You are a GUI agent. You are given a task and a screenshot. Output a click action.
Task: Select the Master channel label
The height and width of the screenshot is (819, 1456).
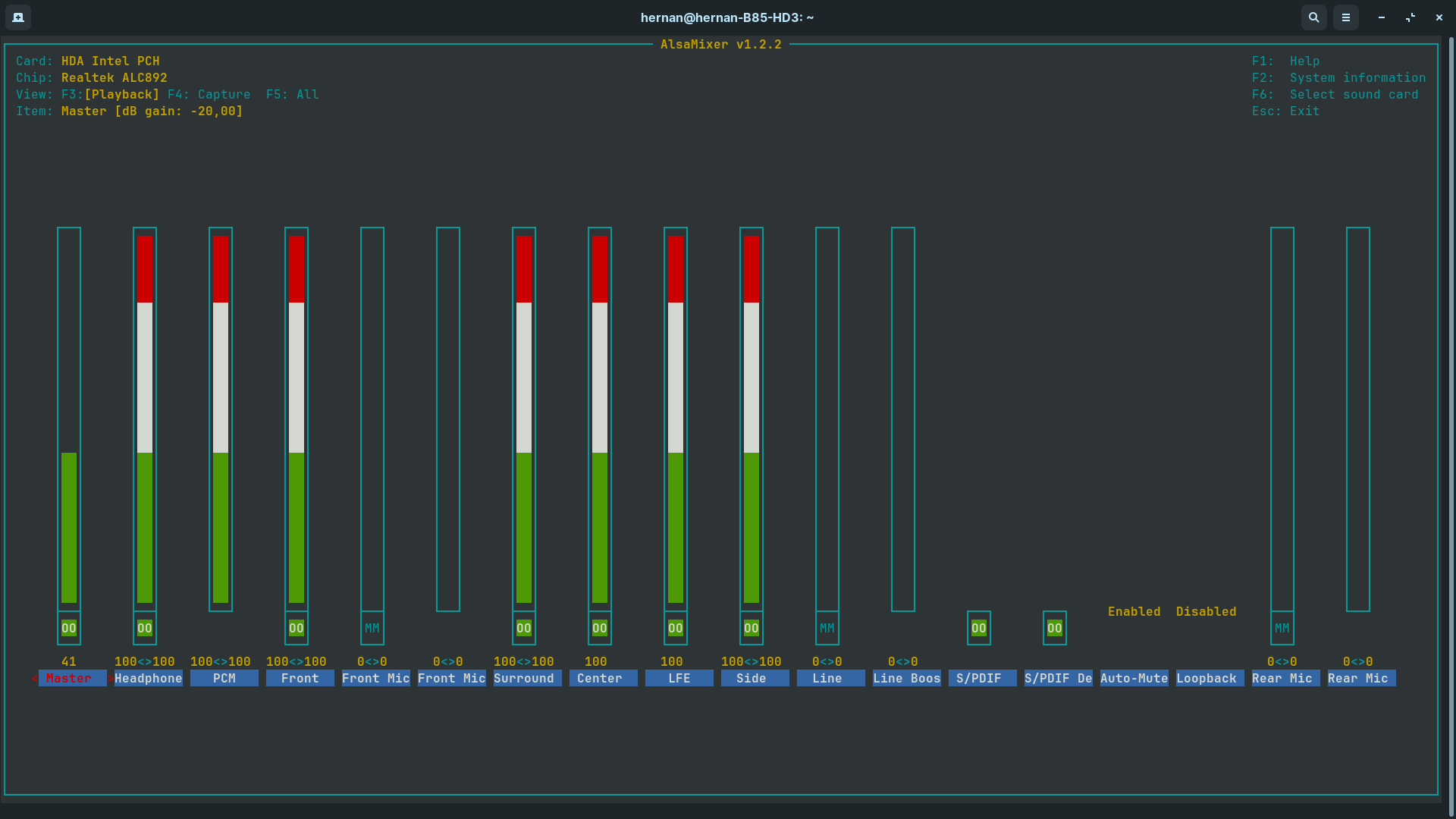[73, 678]
